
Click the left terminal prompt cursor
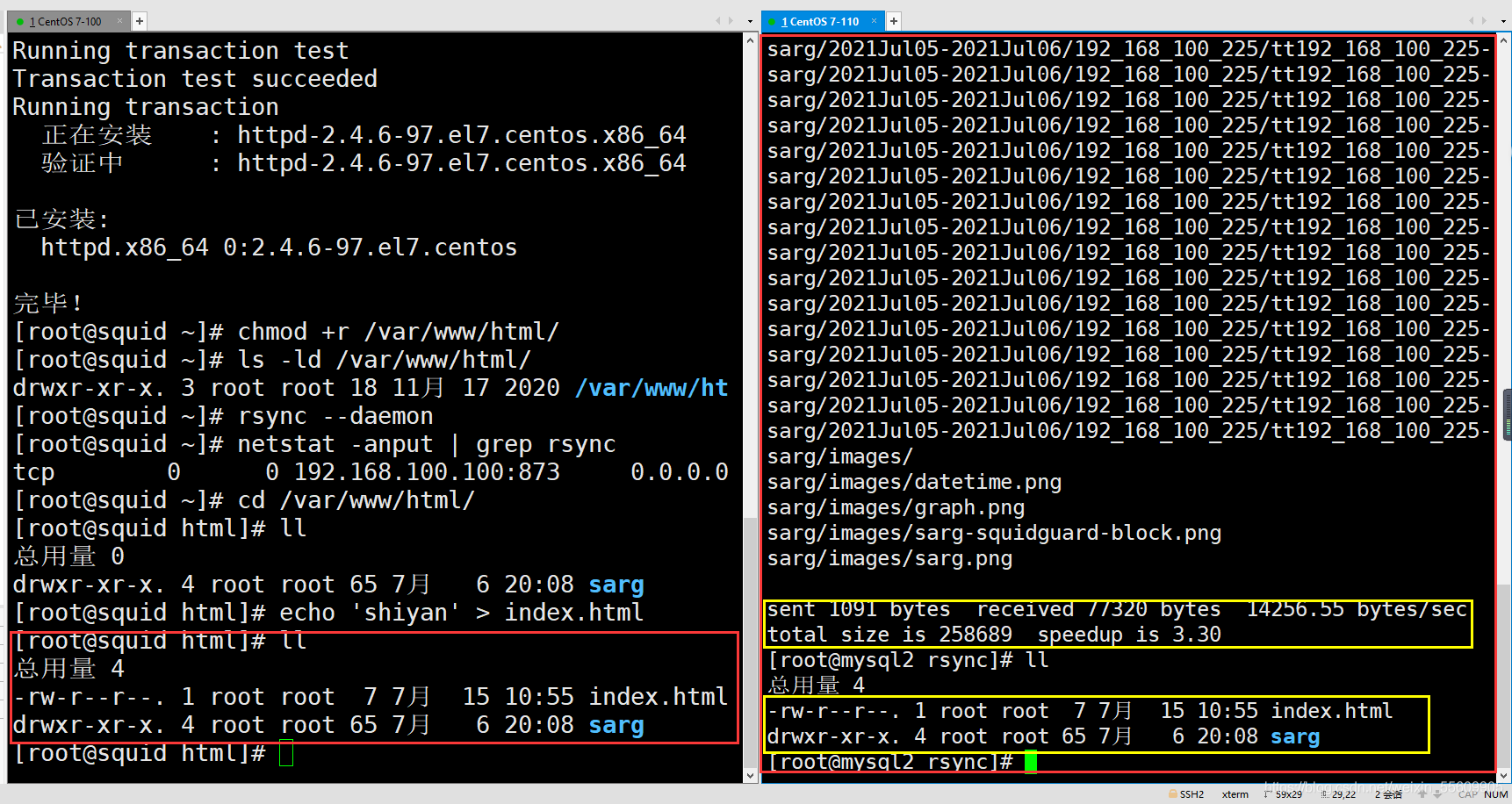point(286,753)
